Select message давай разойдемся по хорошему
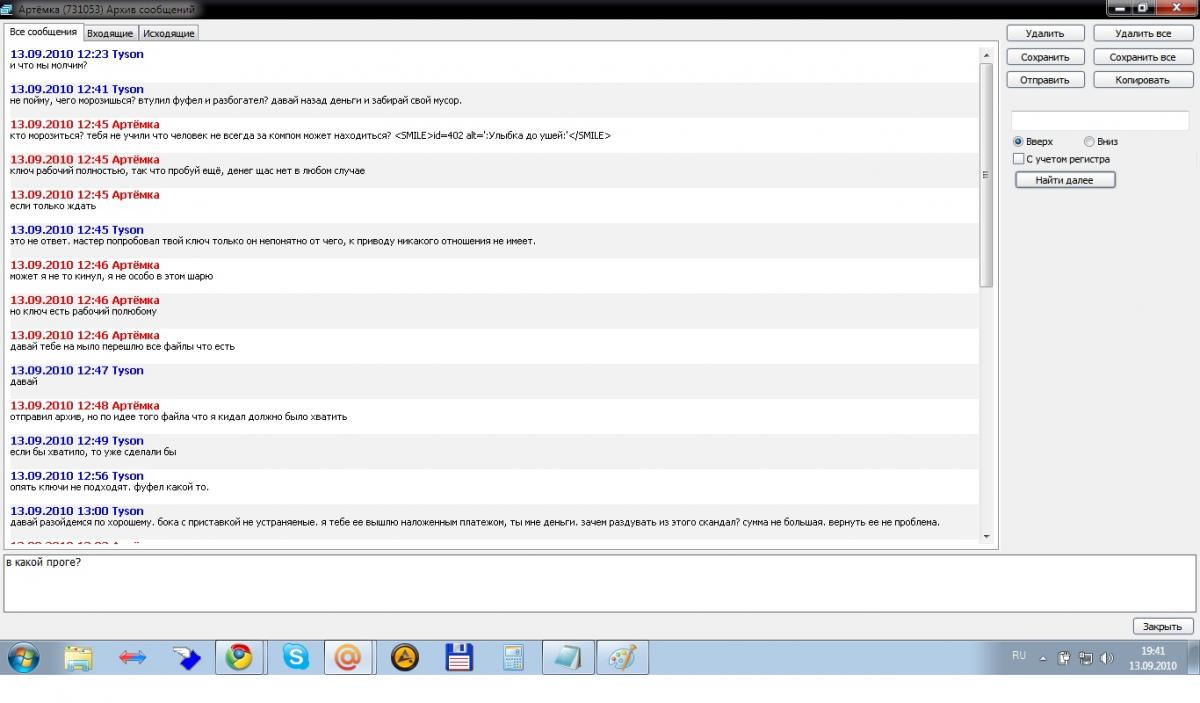The width and height of the screenshot is (1200, 703). 475,522
